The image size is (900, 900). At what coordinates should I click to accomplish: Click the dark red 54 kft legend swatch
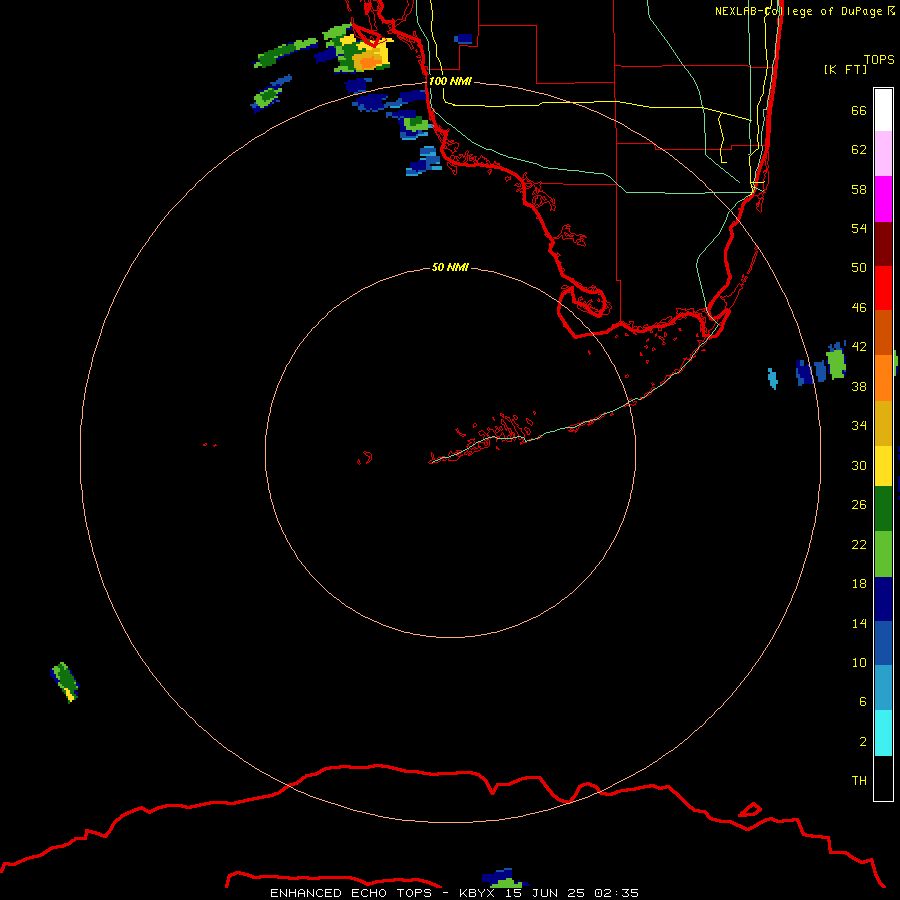click(883, 244)
